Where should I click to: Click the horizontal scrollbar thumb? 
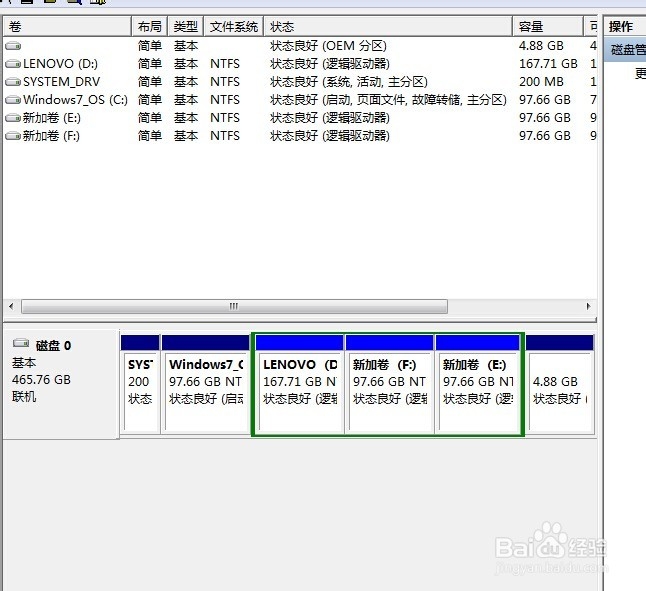click(x=234, y=306)
